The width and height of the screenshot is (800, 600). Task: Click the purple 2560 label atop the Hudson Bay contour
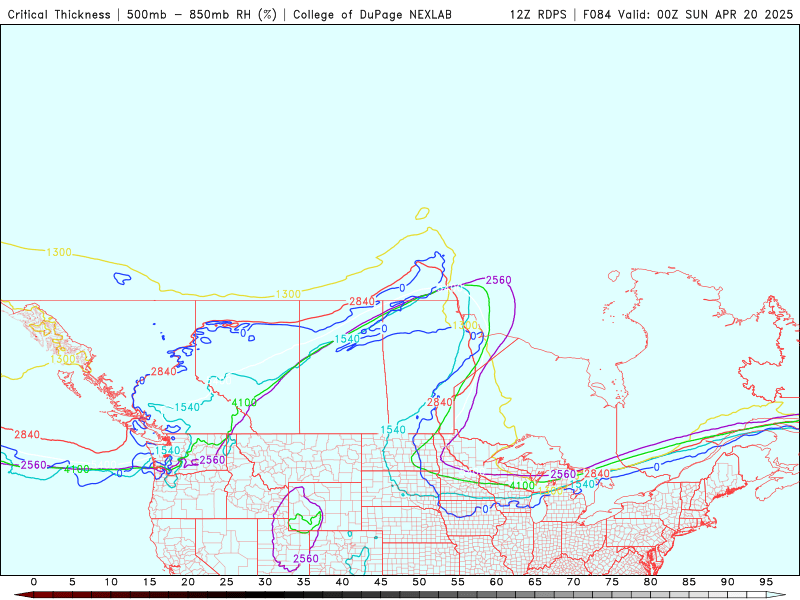(x=498, y=280)
